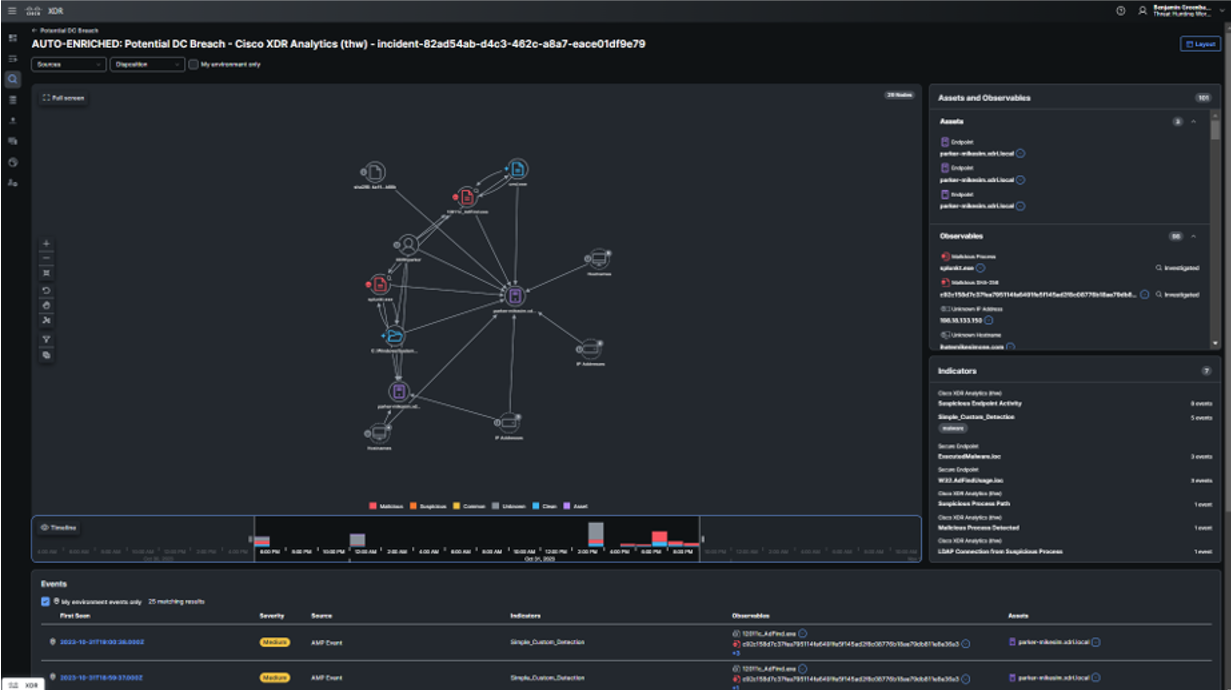Enable the My environment only checkbox
Image resolution: width=1232 pixels, height=690 pixels.
(x=193, y=64)
